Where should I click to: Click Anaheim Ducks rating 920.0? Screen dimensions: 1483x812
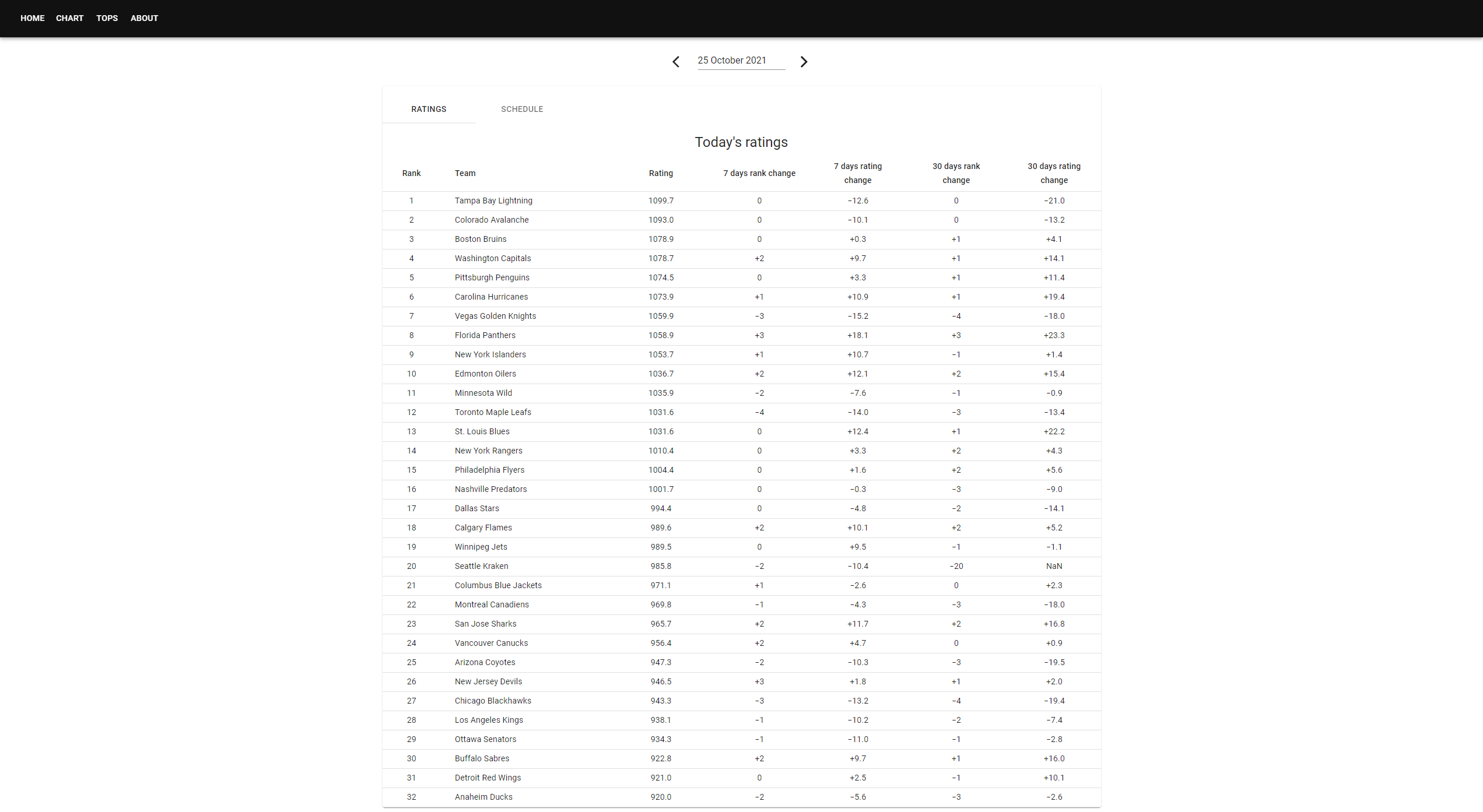click(x=661, y=797)
